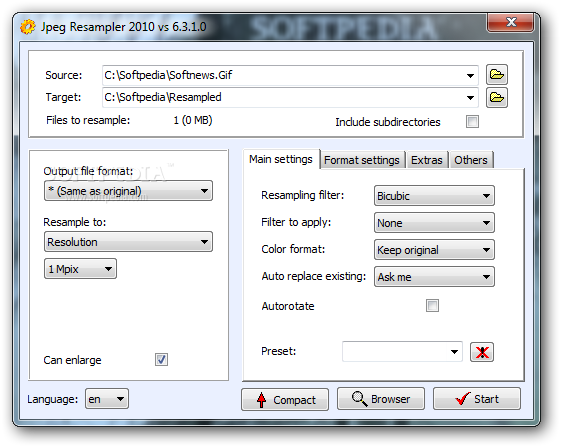Click the 'Output file format:' label
561x447 pixels.
coord(88,171)
